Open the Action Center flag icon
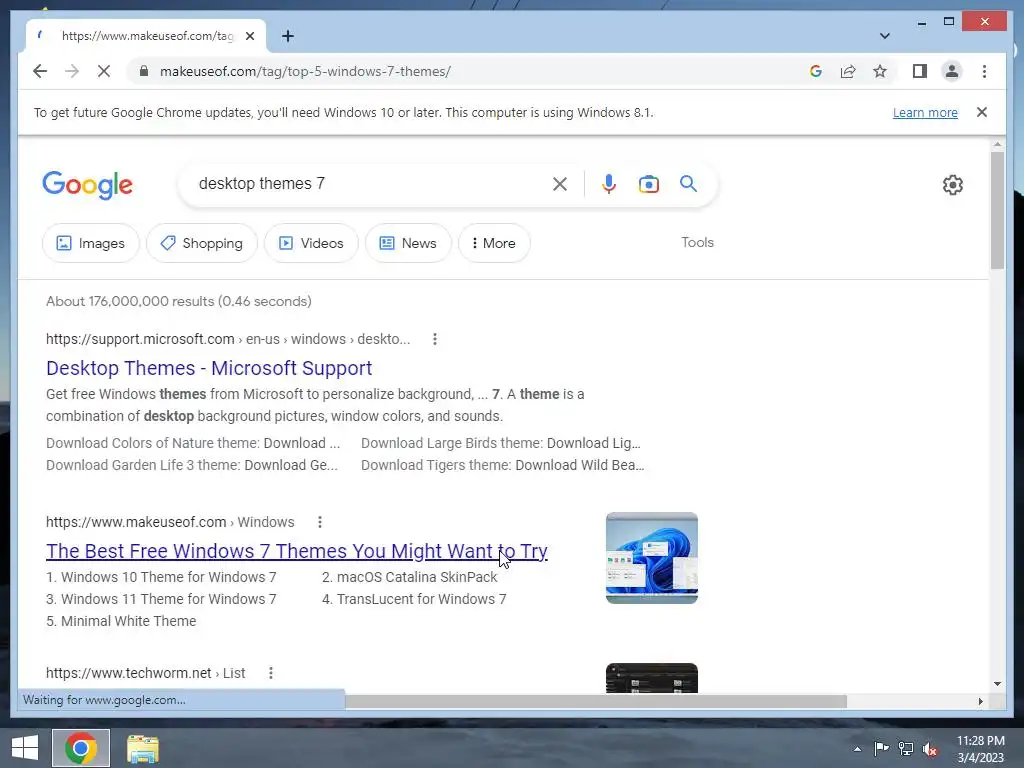 [x=881, y=748]
